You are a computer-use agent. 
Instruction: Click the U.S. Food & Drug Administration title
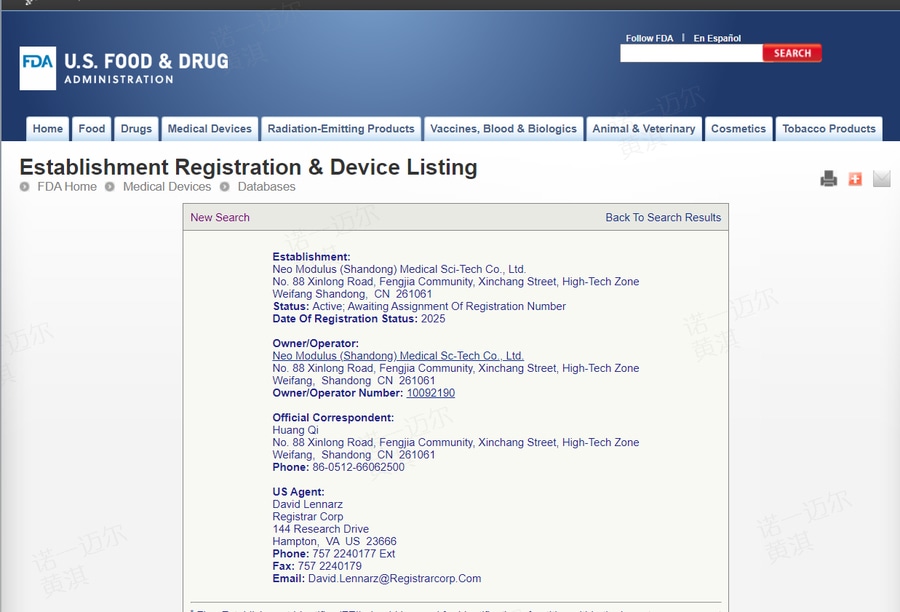point(146,68)
